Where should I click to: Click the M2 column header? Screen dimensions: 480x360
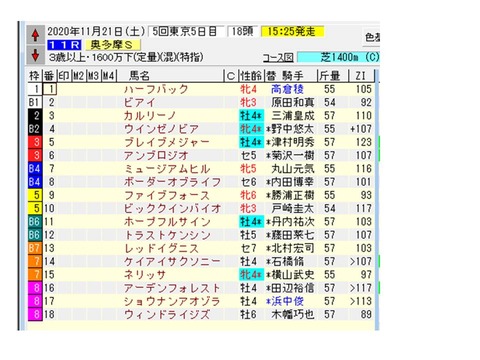[79, 76]
